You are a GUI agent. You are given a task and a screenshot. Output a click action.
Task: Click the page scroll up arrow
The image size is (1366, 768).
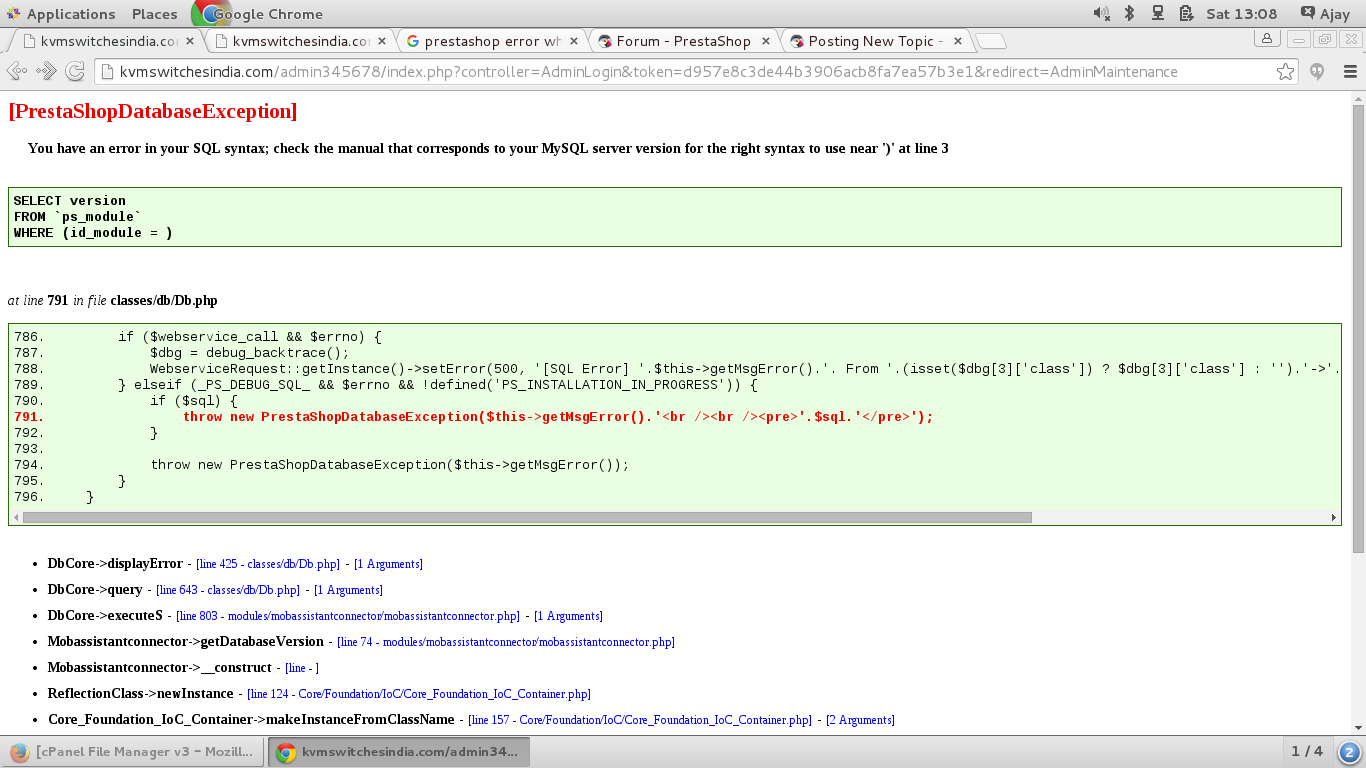1357,98
